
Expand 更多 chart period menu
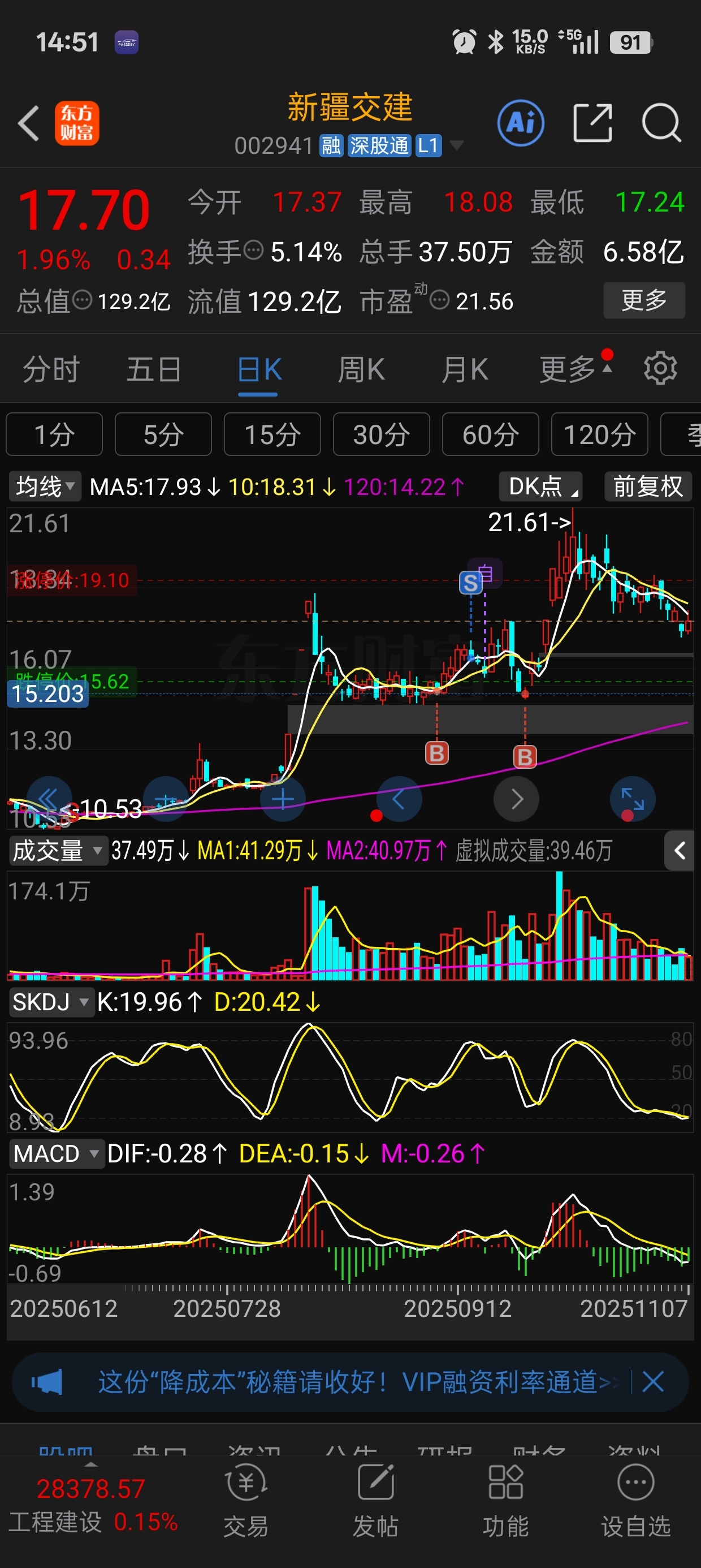coord(575,369)
